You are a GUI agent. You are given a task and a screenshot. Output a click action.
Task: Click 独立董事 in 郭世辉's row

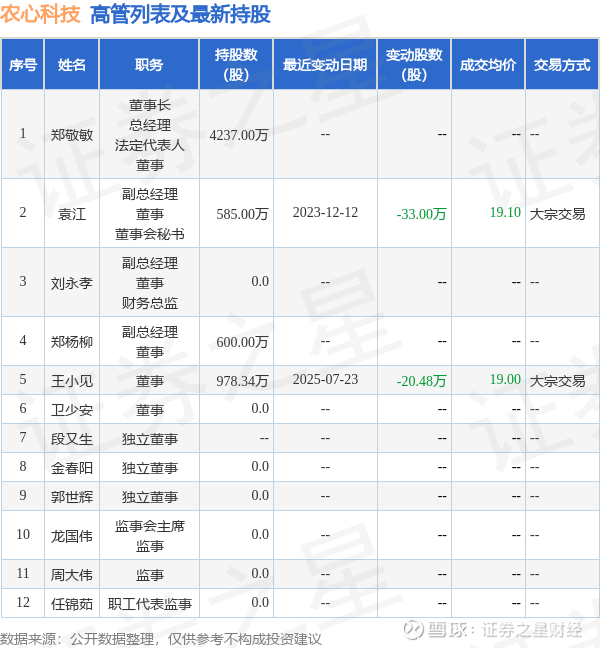click(x=150, y=497)
